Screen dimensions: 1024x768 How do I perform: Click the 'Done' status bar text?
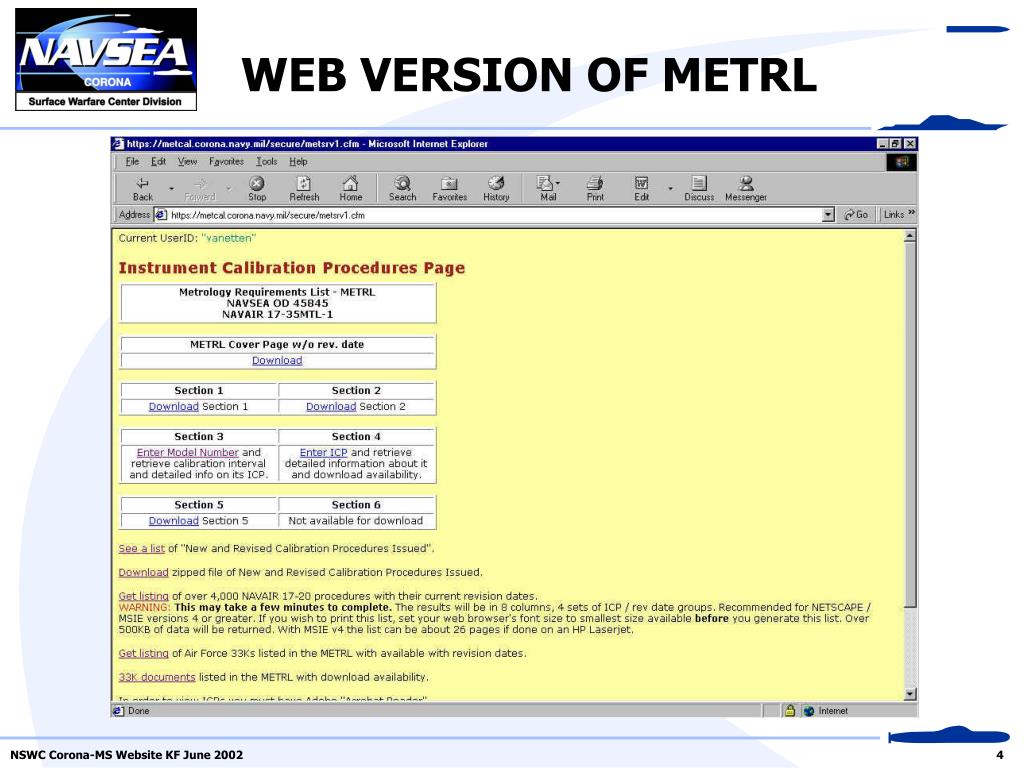point(138,711)
